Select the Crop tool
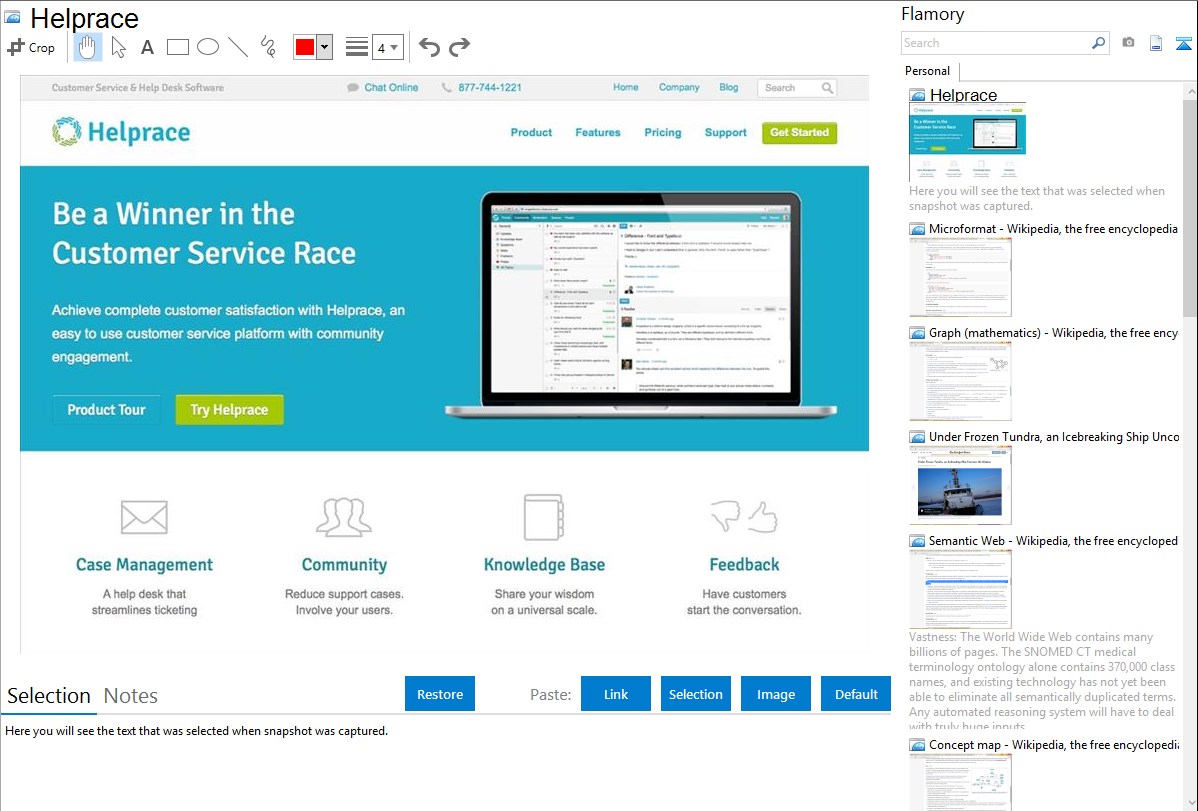 coord(31,47)
